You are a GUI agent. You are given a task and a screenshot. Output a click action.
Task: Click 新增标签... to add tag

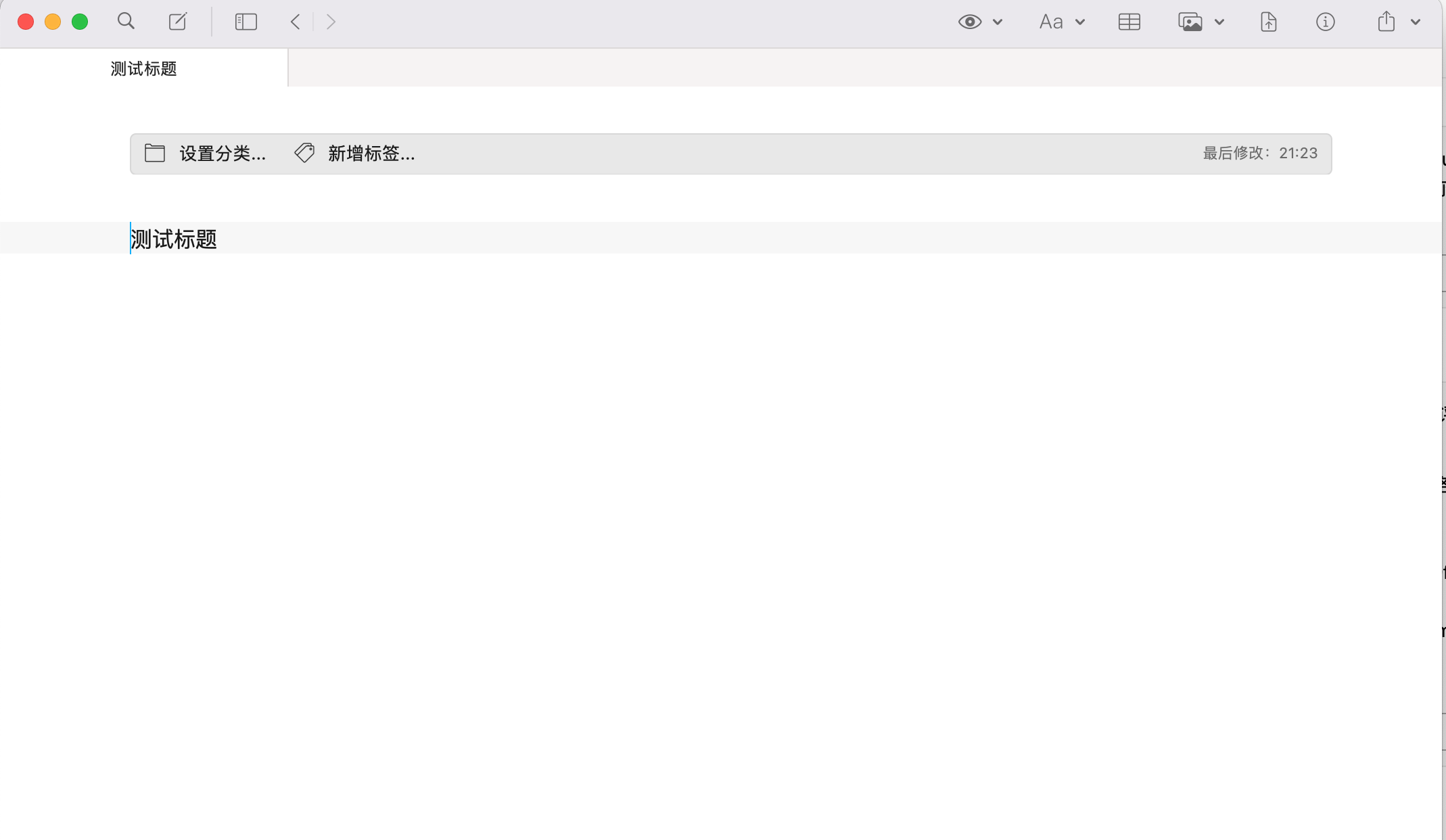[371, 154]
